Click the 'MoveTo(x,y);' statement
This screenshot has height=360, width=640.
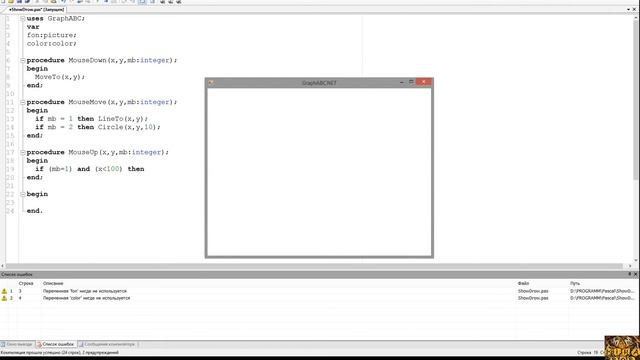[x=60, y=77]
